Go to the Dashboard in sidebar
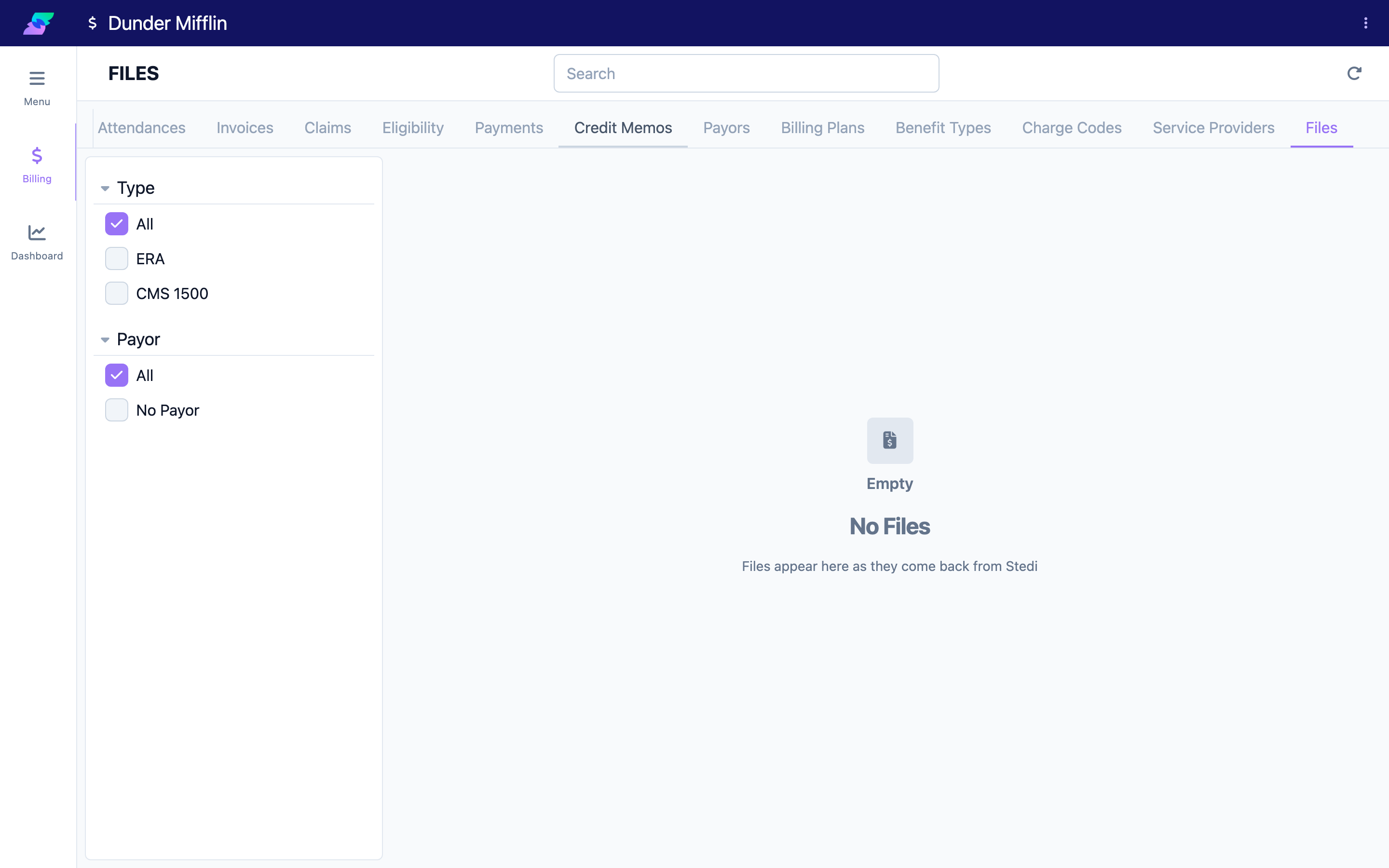 (37, 242)
